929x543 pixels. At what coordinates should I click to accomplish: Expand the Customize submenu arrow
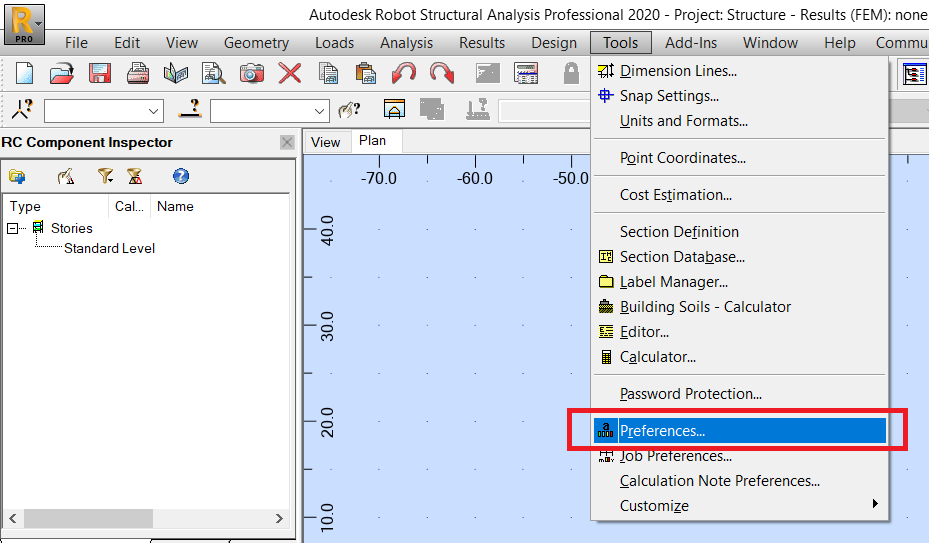coord(875,504)
